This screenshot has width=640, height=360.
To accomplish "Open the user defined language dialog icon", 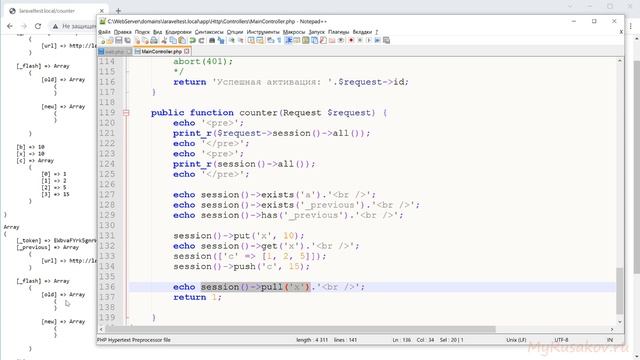I will [297, 40].
